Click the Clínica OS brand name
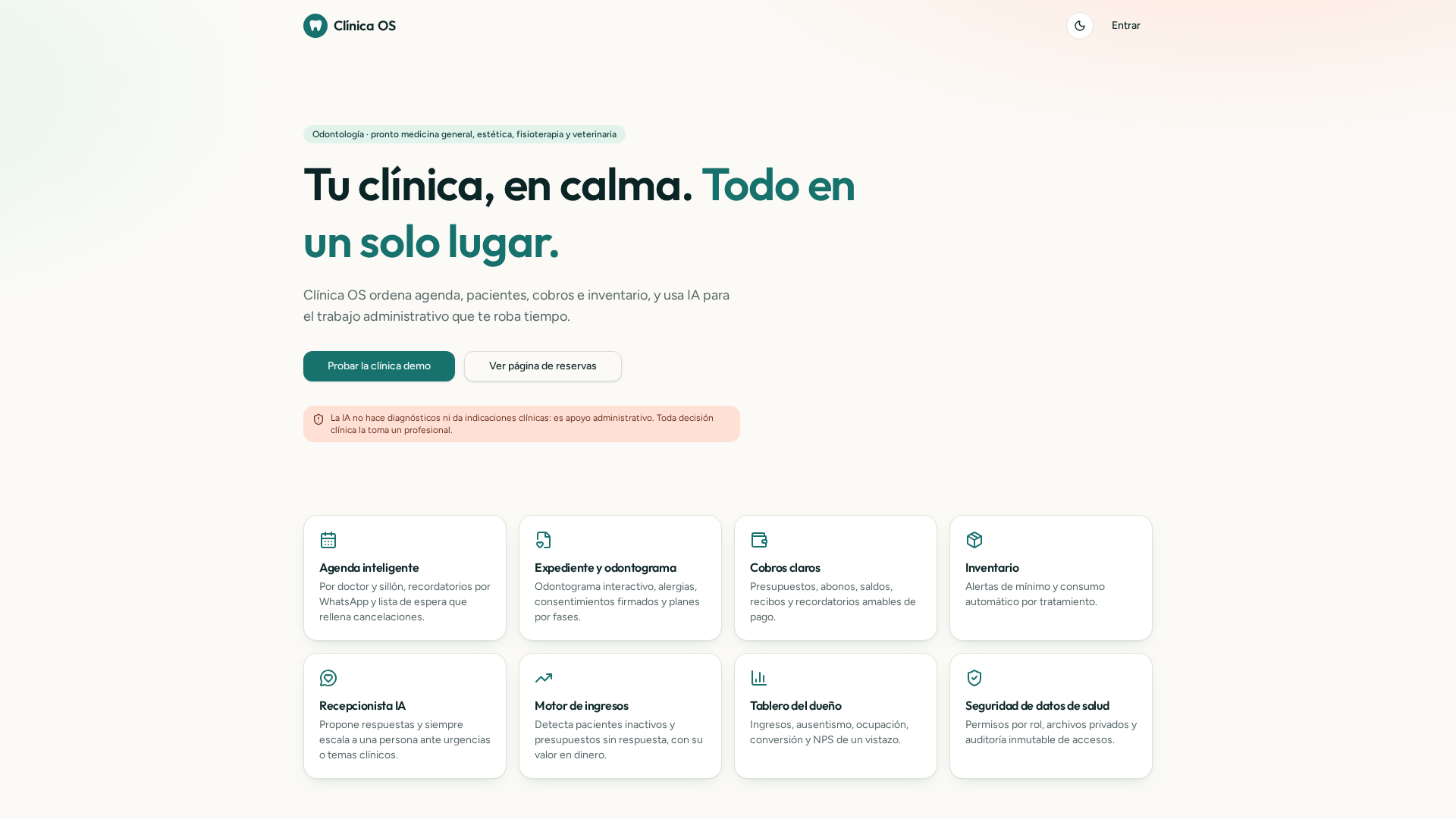The height and width of the screenshot is (819, 1456). [365, 26]
